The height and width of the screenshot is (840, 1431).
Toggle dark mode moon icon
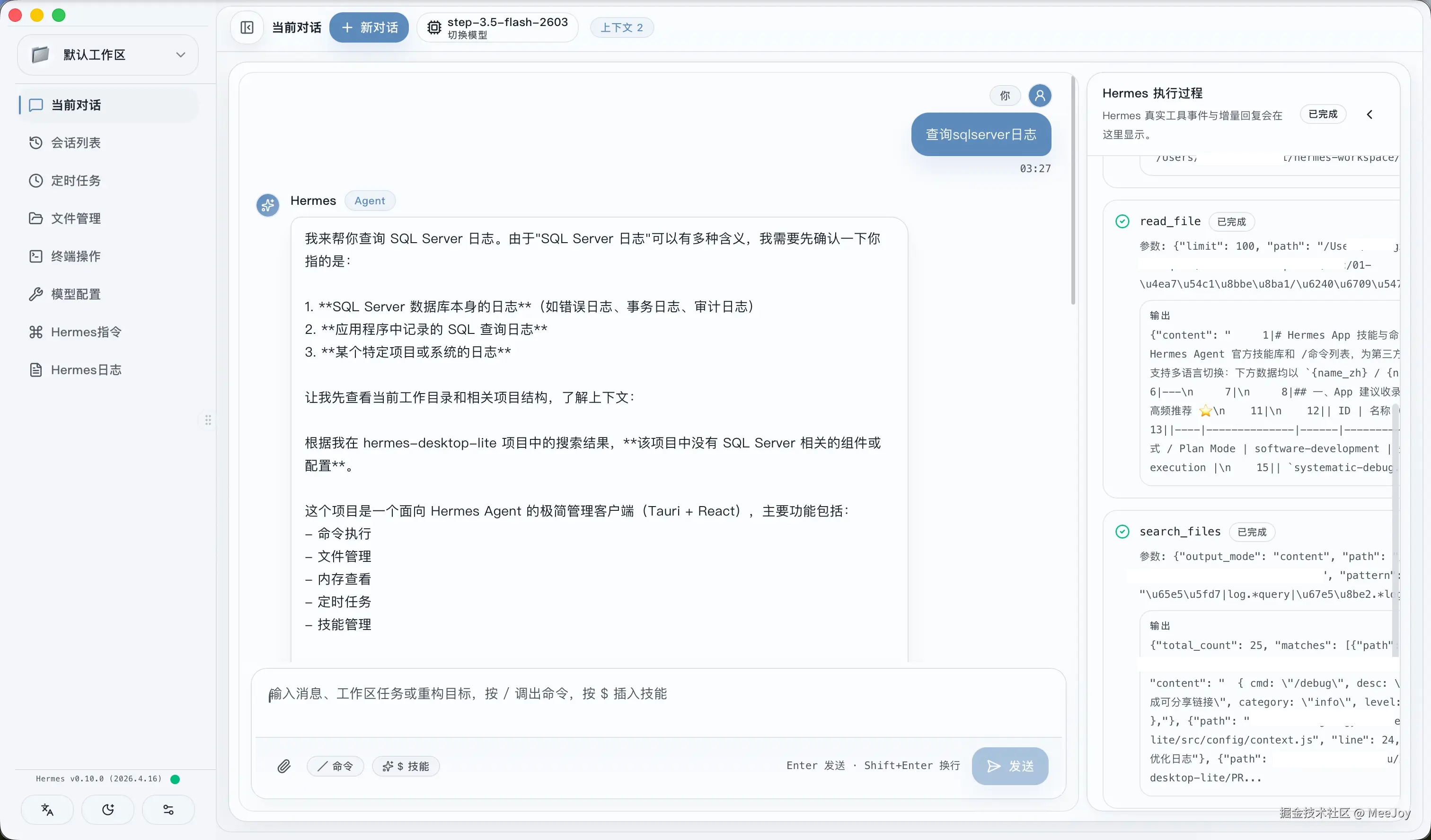(108, 810)
